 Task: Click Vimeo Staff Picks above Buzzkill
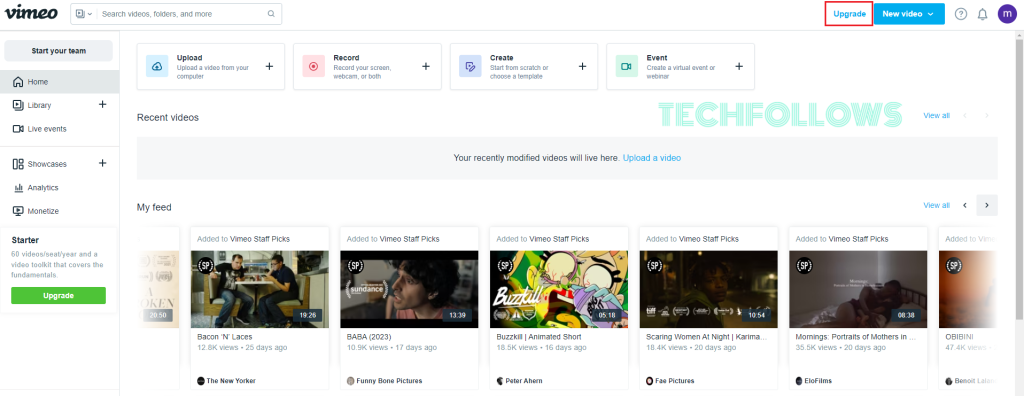[559, 239]
